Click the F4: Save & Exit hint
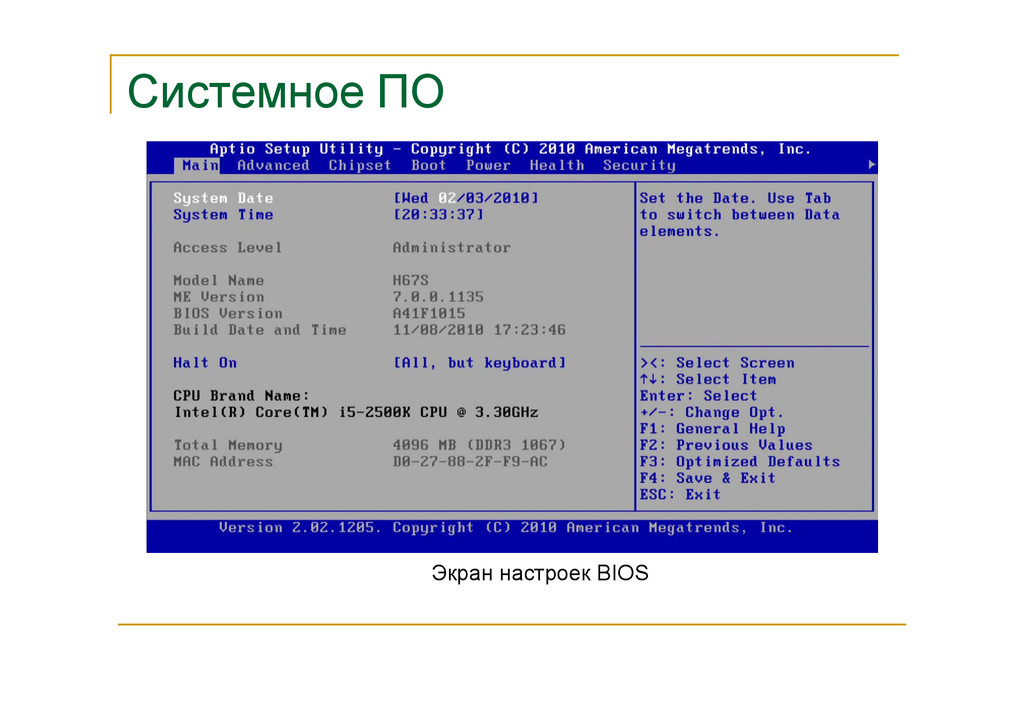 tap(708, 479)
